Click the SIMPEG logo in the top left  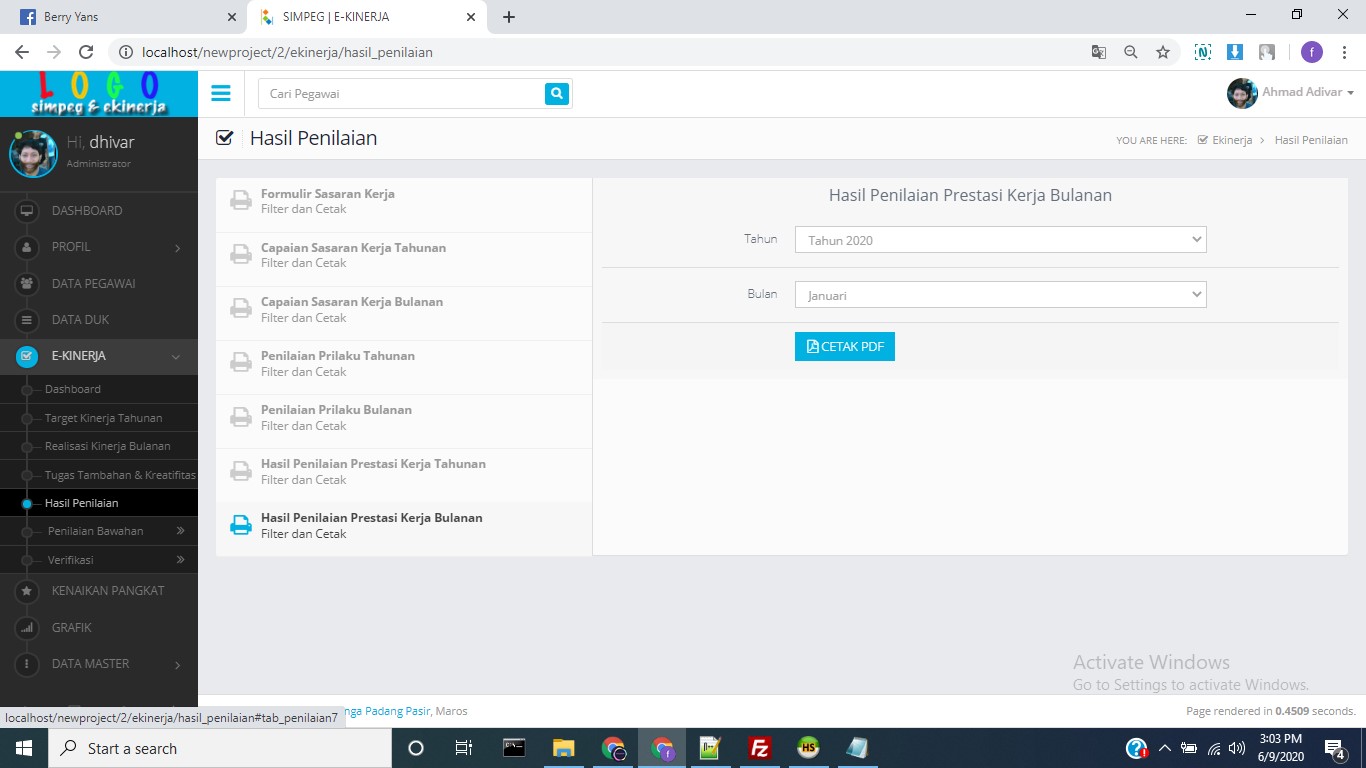click(97, 92)
